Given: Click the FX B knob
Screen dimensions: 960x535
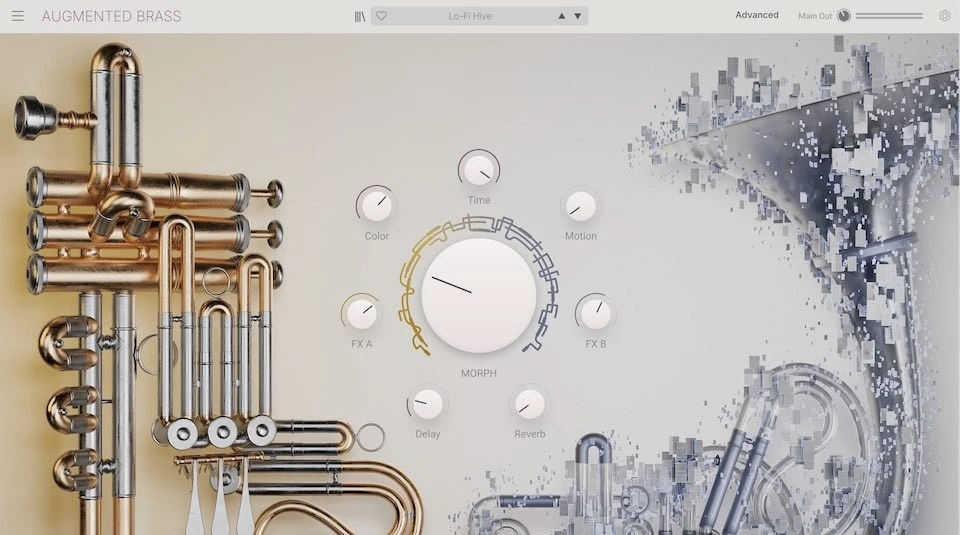Looking at the screenshot, I should click(596, 314).
